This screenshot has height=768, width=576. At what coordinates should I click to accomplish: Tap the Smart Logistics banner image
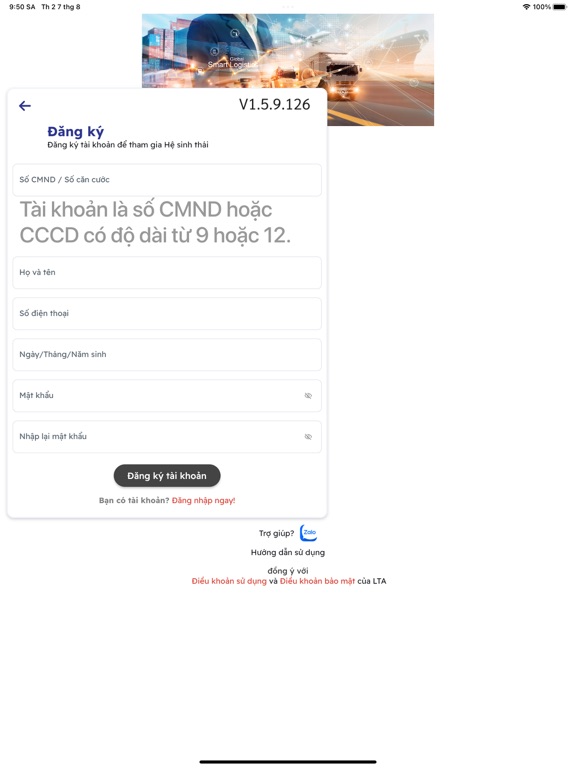click(x=288, y=70)
